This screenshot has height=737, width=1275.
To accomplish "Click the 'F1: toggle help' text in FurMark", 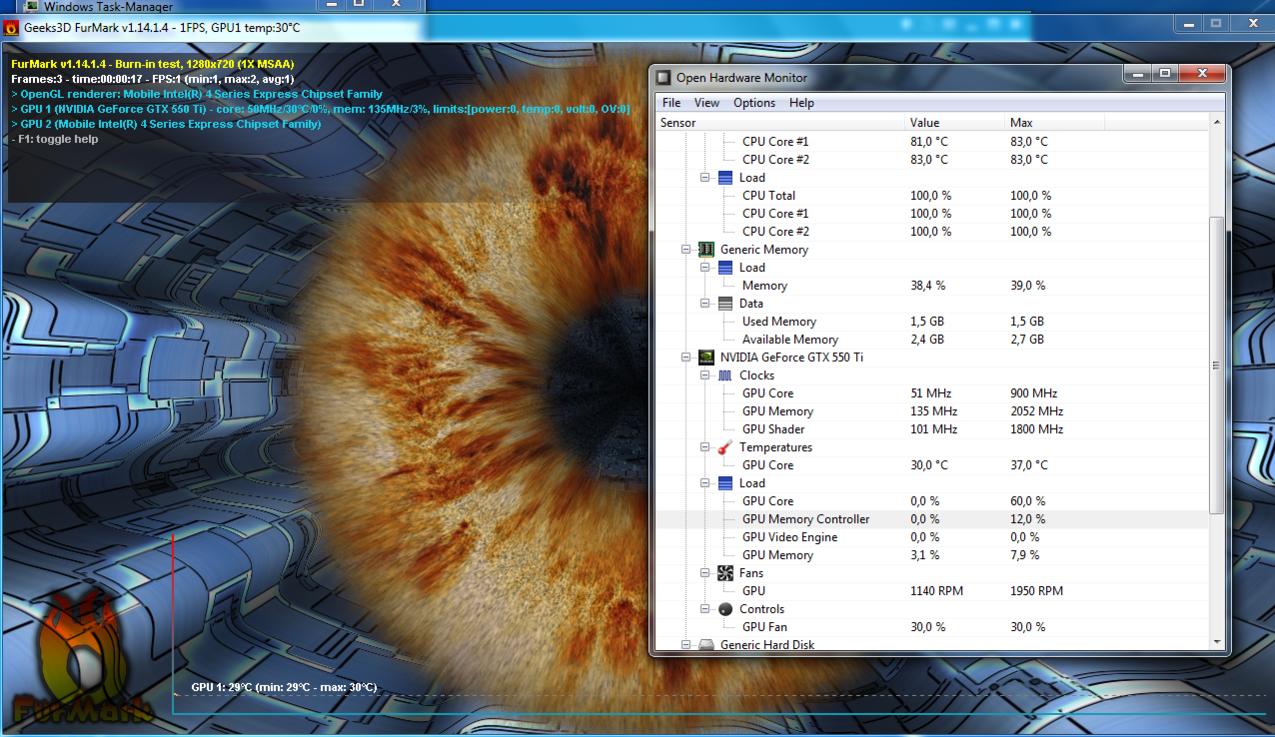I will [x=55, y=140].
